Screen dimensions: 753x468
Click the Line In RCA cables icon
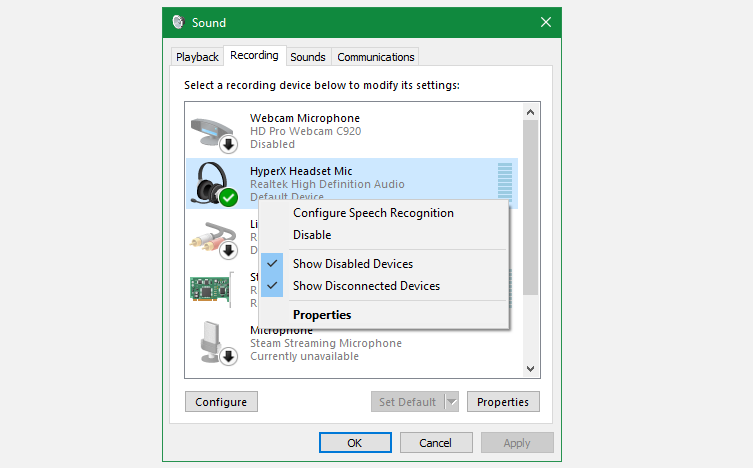coord(214,240)
